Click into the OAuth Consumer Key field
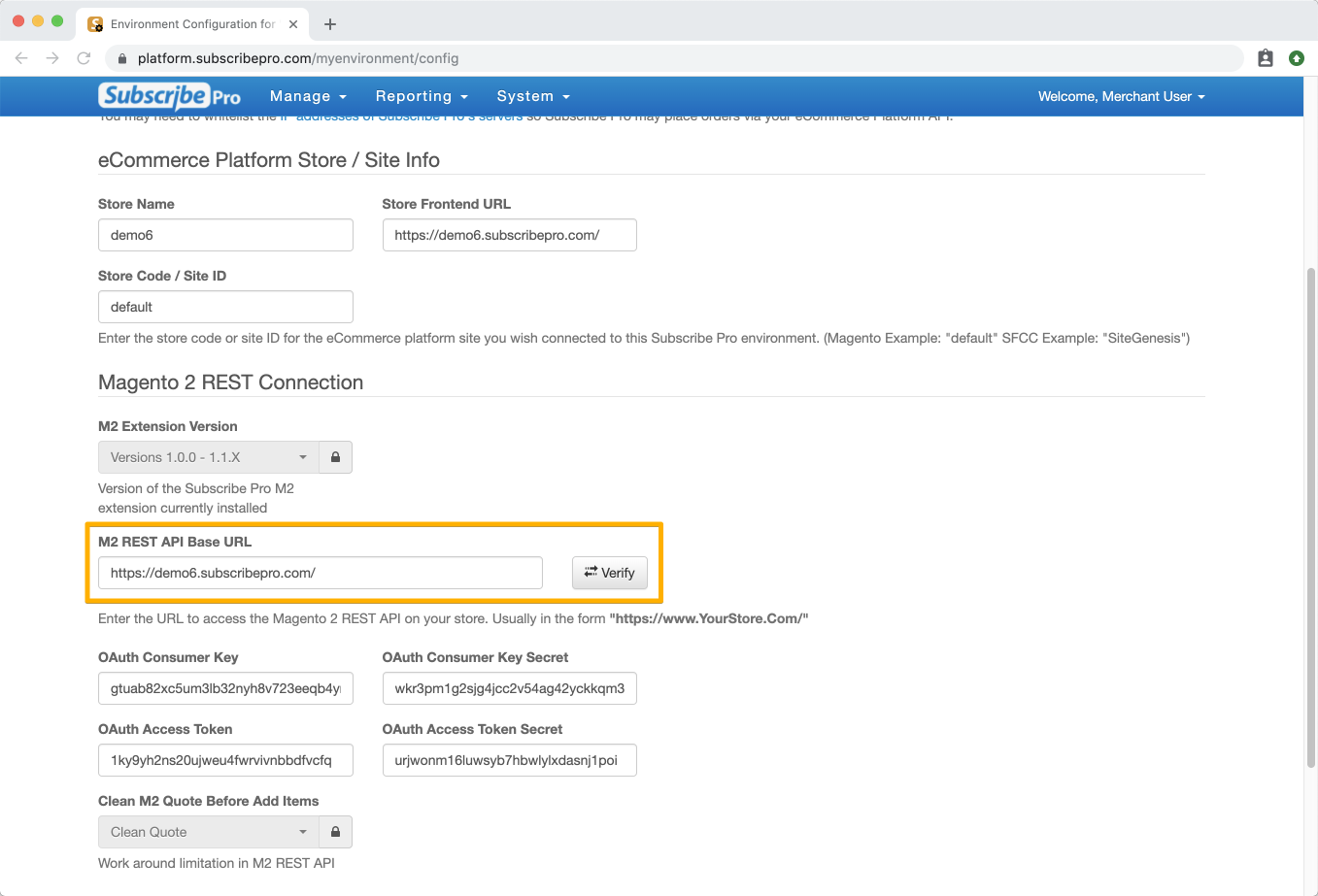This screenshot has height=896, width=1318. [x=225, y=688]
